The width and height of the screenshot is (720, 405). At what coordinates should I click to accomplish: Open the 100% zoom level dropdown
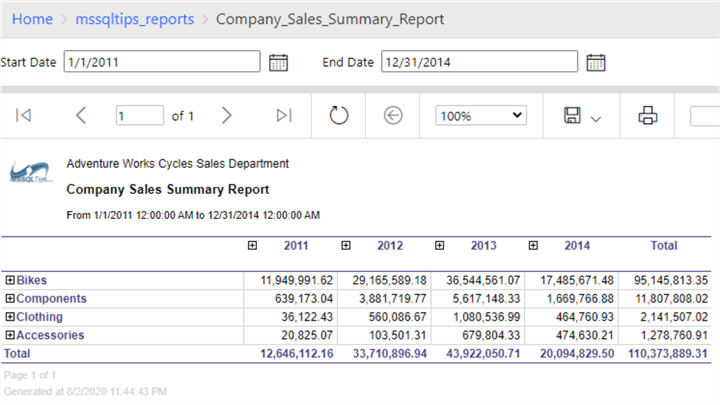pyautogui.click(x=481, y=116)
